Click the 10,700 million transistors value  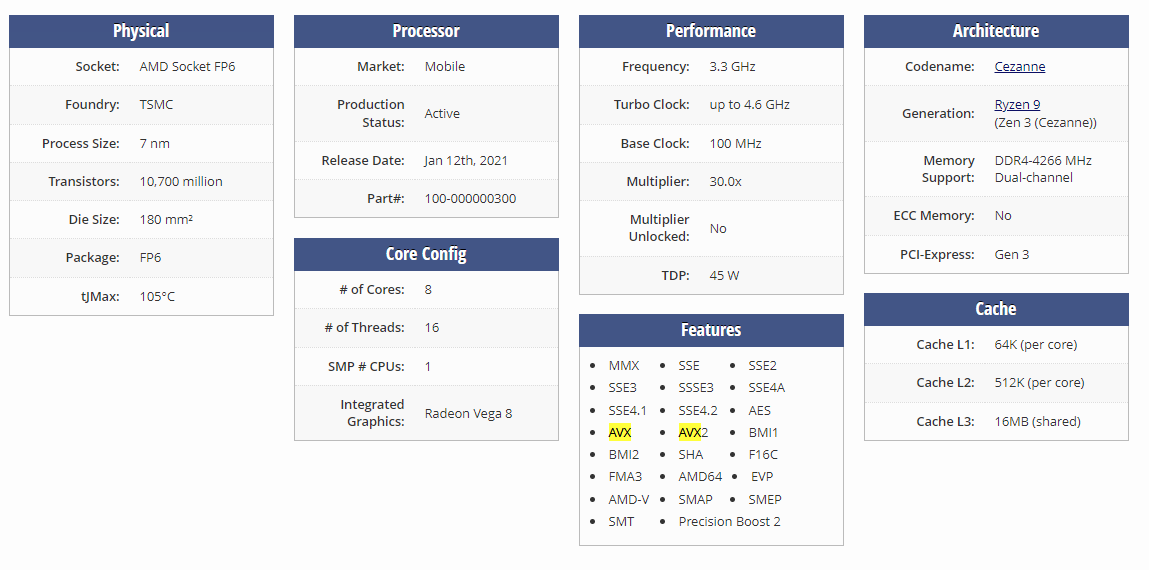181,182
